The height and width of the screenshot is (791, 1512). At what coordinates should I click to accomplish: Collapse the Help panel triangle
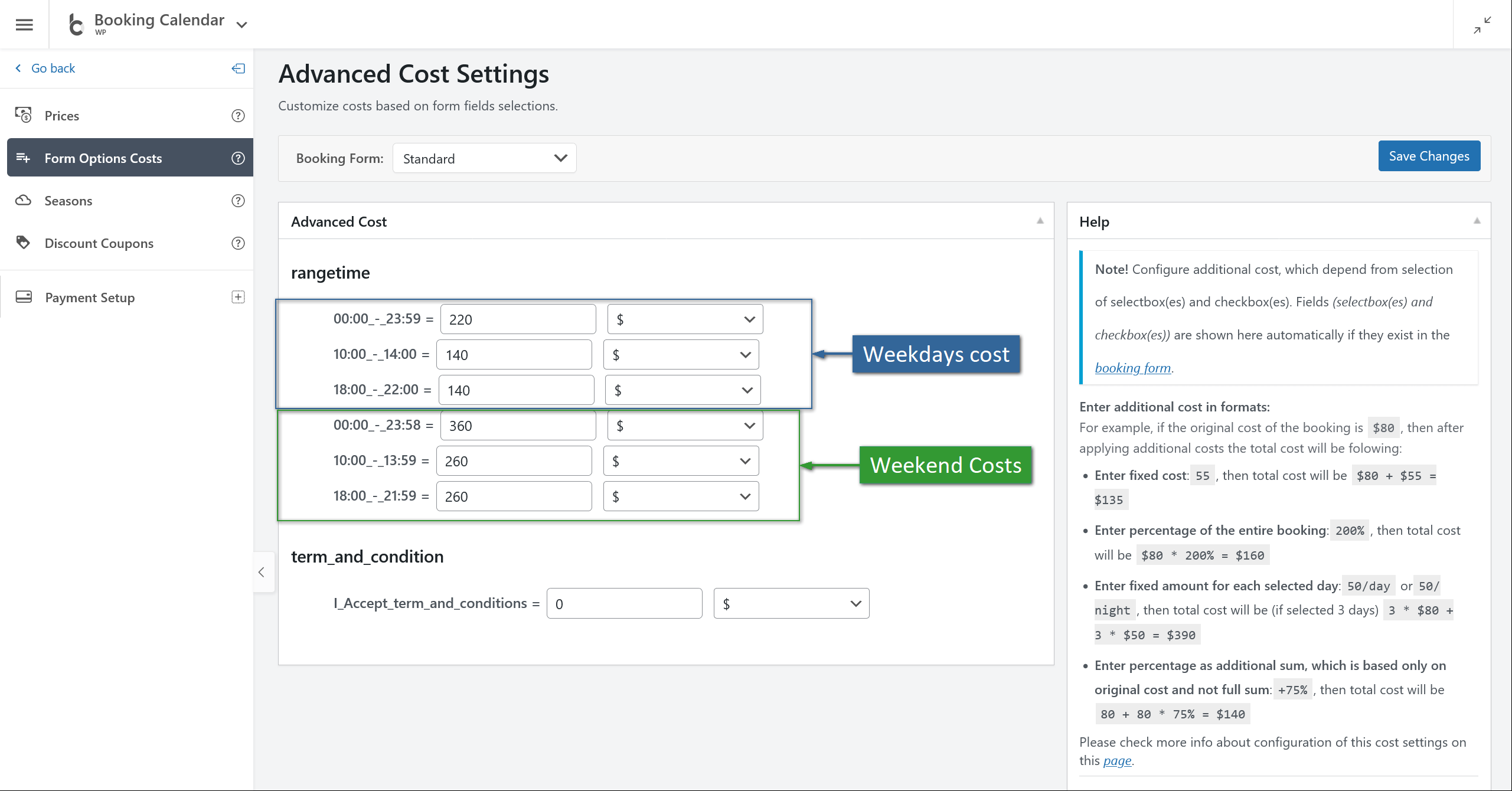click(1477, 221)
